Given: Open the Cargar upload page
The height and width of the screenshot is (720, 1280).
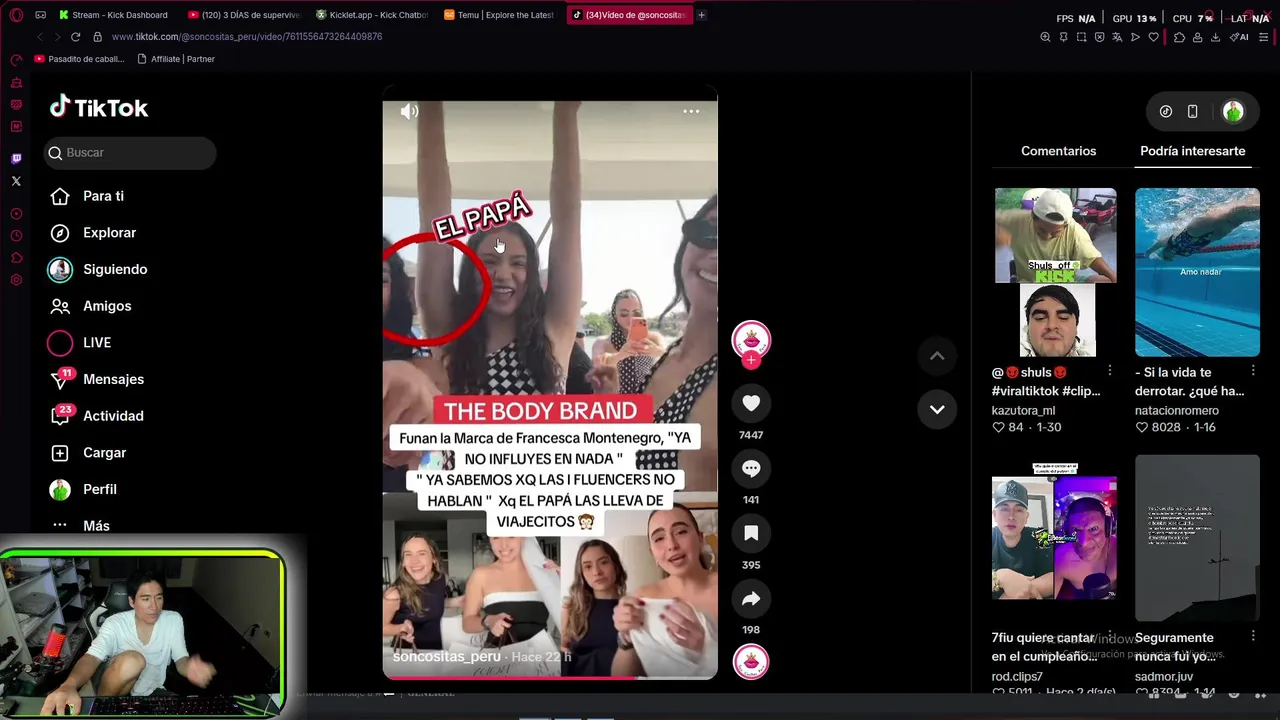Looking at the screenshot, I should click(x=104, y=453).
